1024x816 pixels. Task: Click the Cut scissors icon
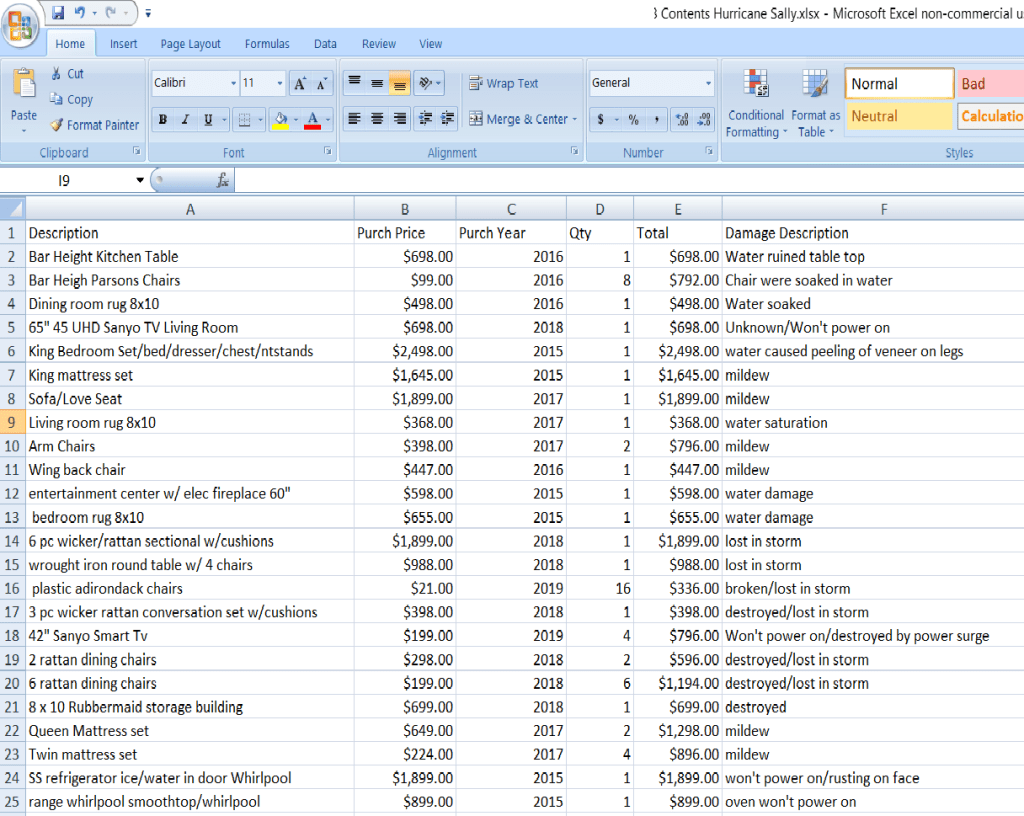[58, 74]
